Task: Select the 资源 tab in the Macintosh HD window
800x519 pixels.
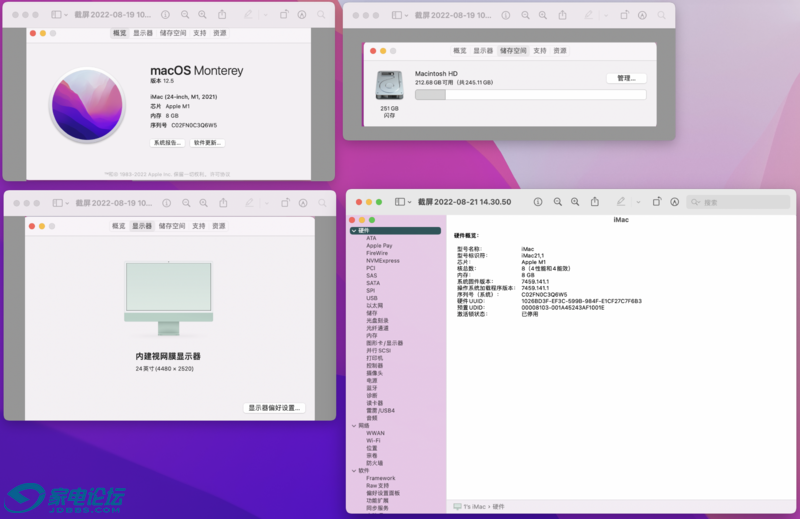Action: 560,51
